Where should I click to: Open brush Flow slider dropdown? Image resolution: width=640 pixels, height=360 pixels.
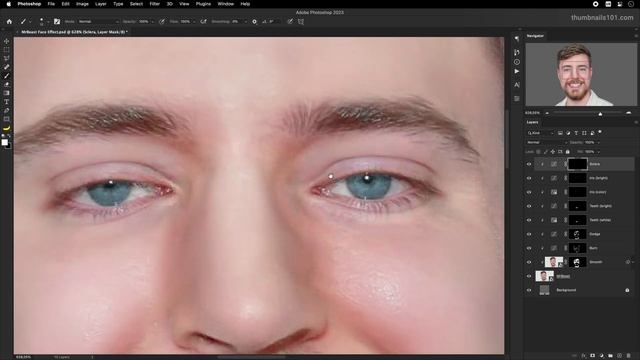194,22
